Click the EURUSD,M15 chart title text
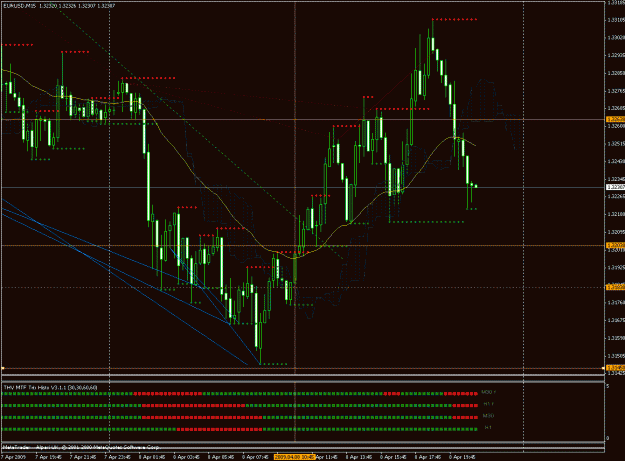 coord(19,6)
